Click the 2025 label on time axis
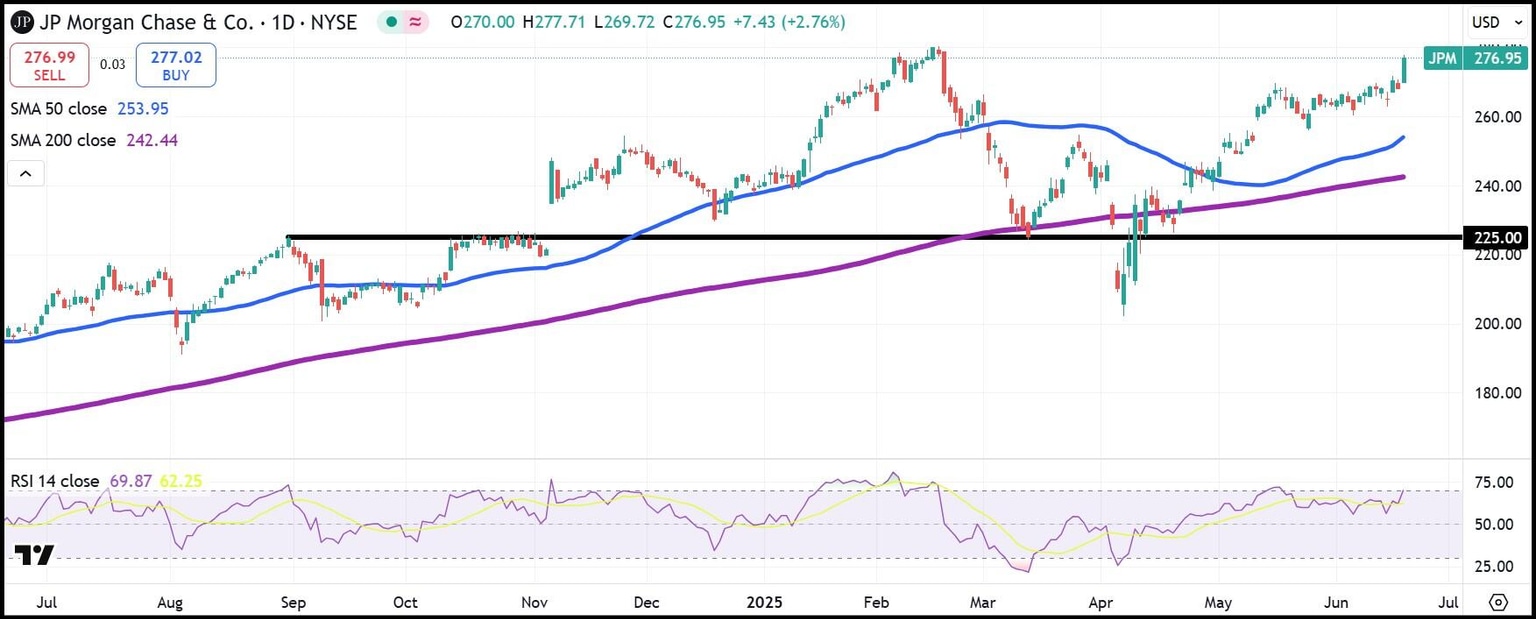 (x=769, y=603)
